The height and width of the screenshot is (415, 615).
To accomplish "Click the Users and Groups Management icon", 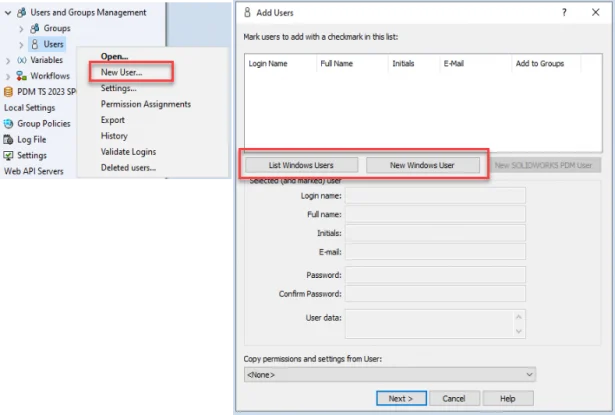I will point(21,13).
